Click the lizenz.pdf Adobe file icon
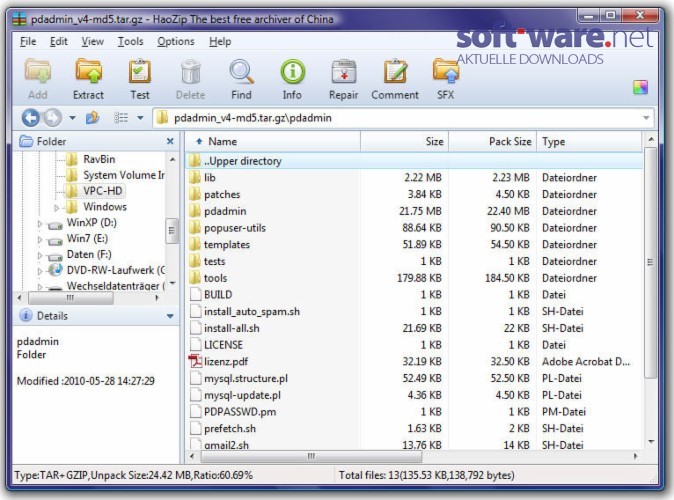 click(x=195, y=361)
